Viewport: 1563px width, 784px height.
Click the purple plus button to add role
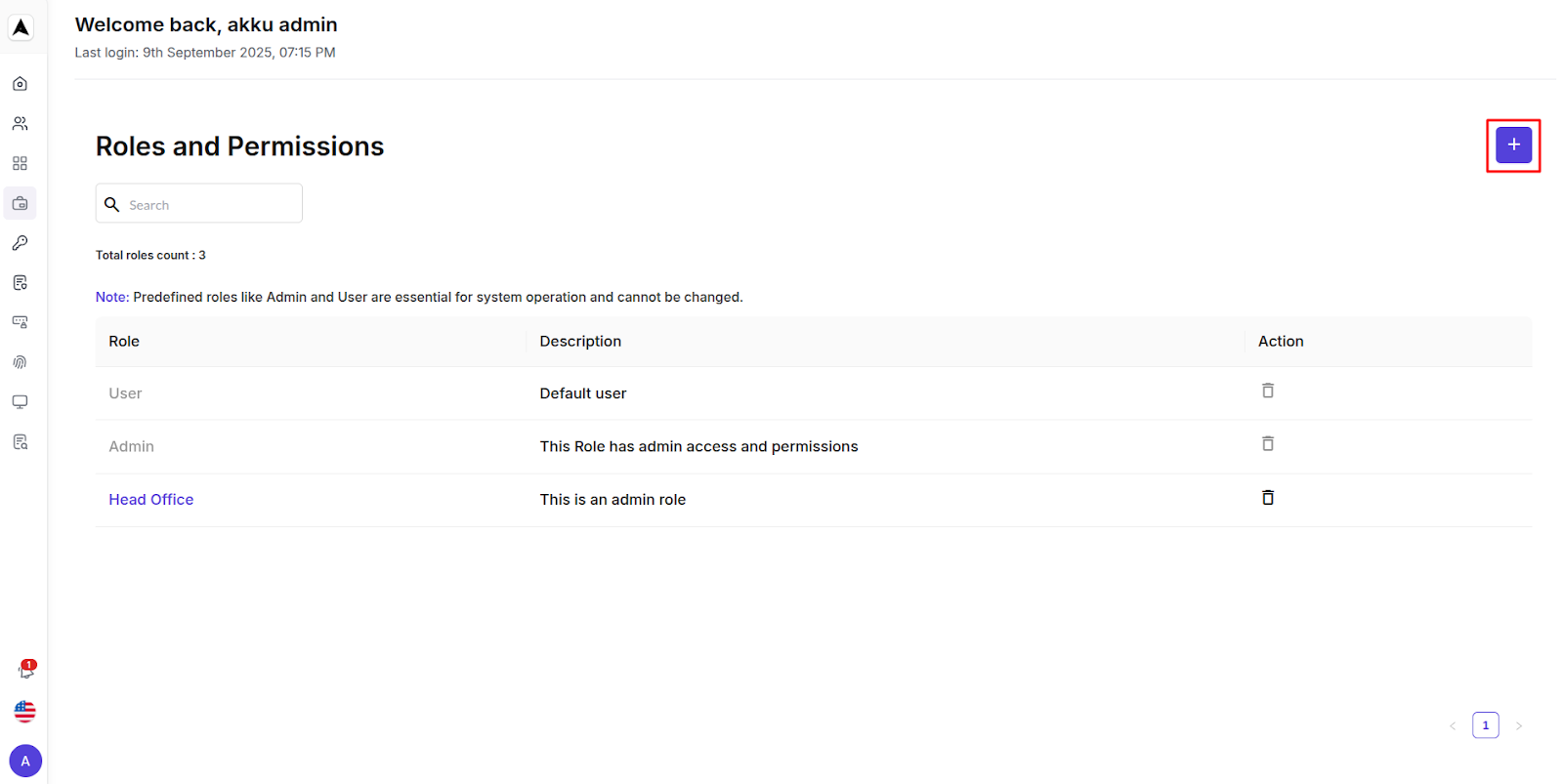click(x=1513, y=145)
